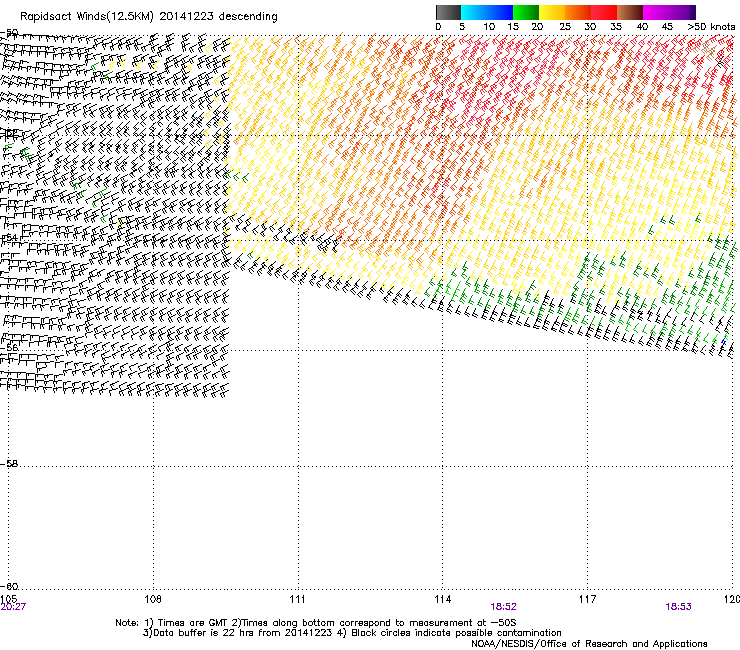Viewport: 740px width, 650px height.
Task: Click the purple time stamp 20:27
Action: (x=13, y=607)
